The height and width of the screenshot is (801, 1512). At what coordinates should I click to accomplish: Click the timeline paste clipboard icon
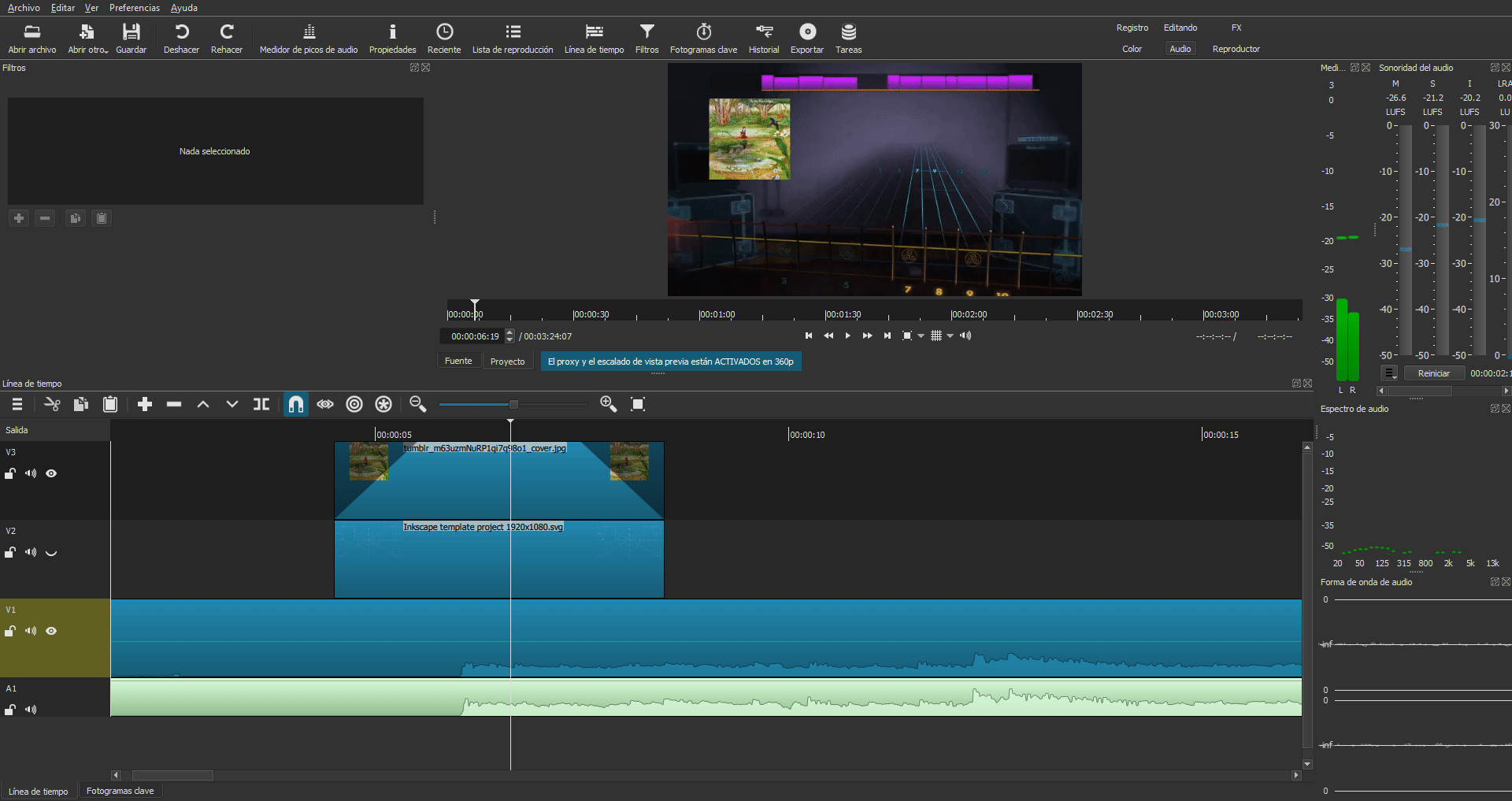[x=110, y=404]
